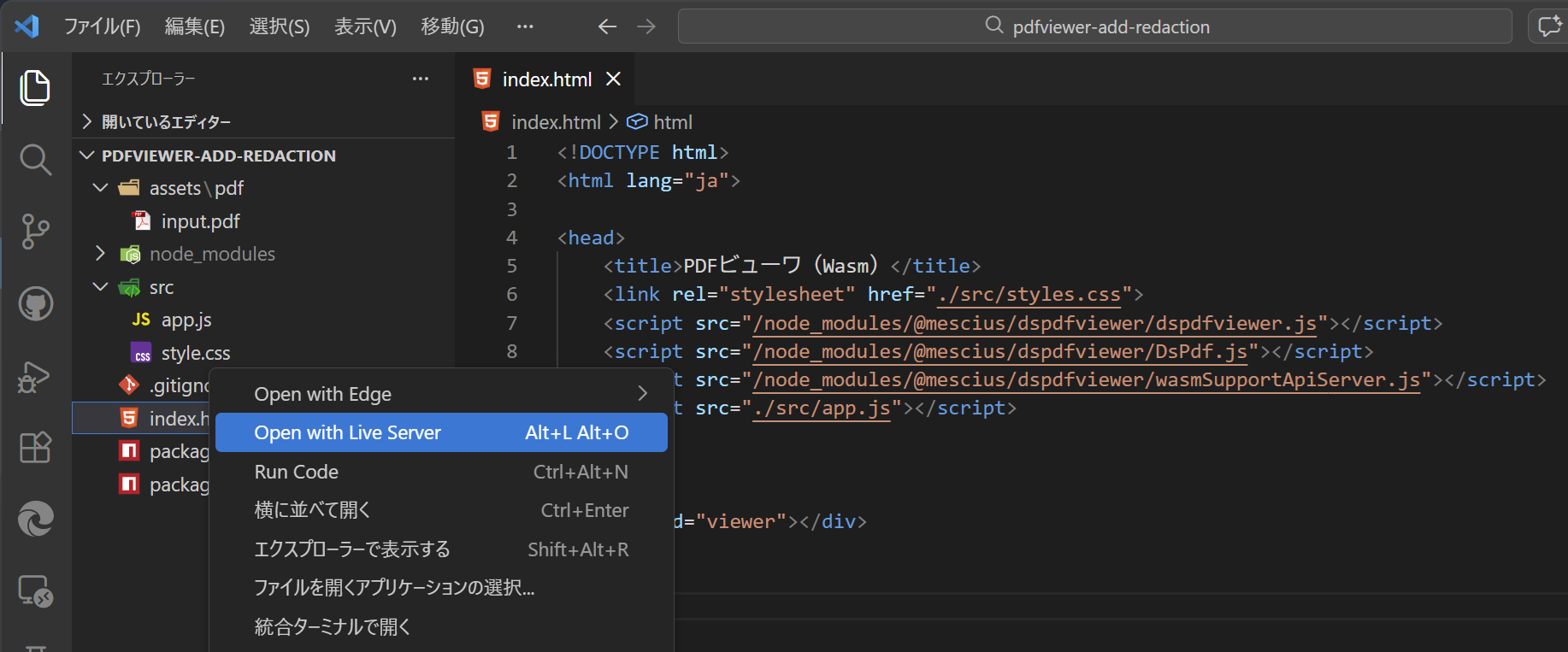This screenshot has width=1568, height=652.
Task: Follow the wasmSupportApiServer.js path link
Action: [x=1087, y=379]
